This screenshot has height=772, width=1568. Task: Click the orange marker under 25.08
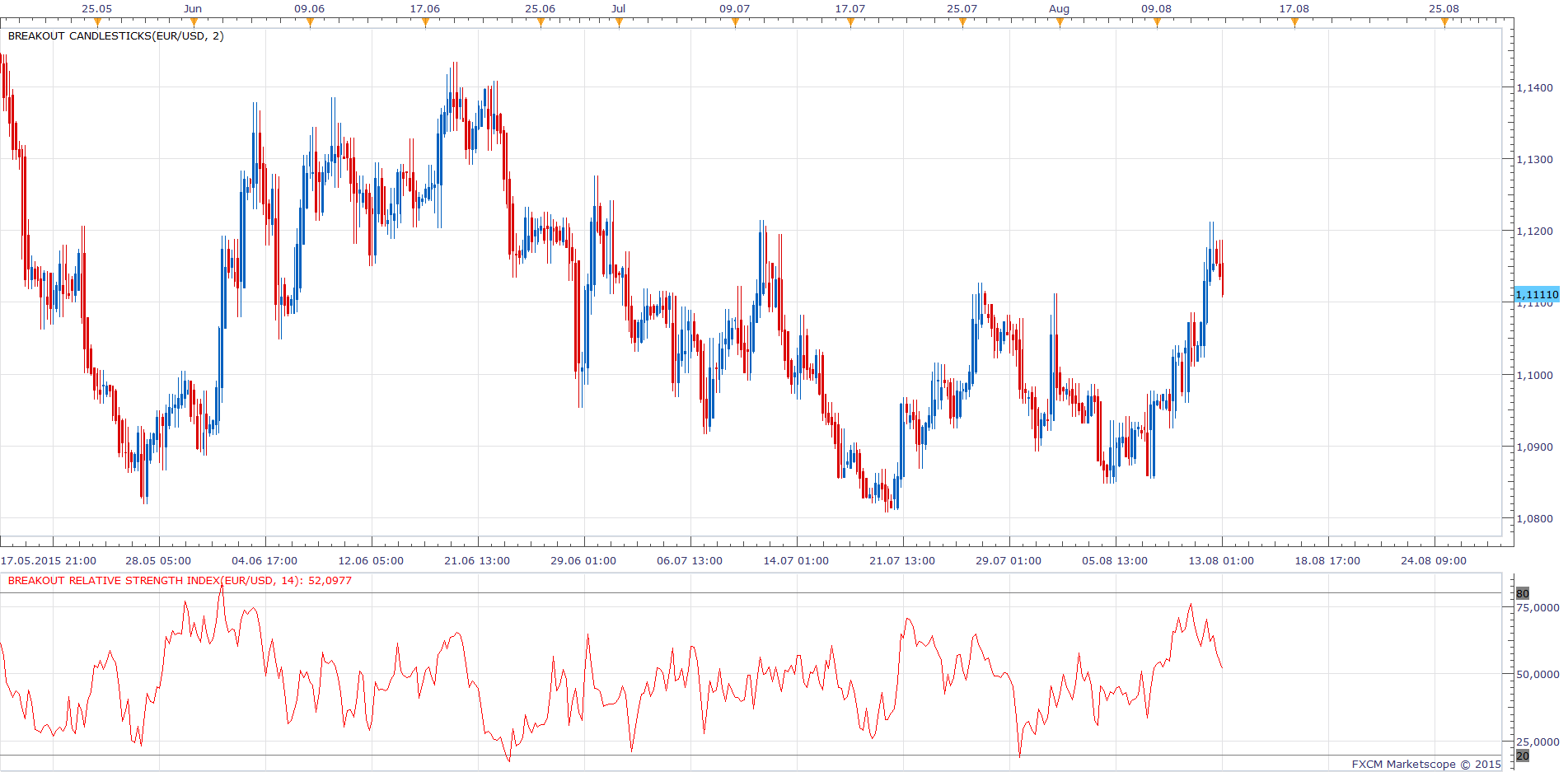pos(1444,23)
